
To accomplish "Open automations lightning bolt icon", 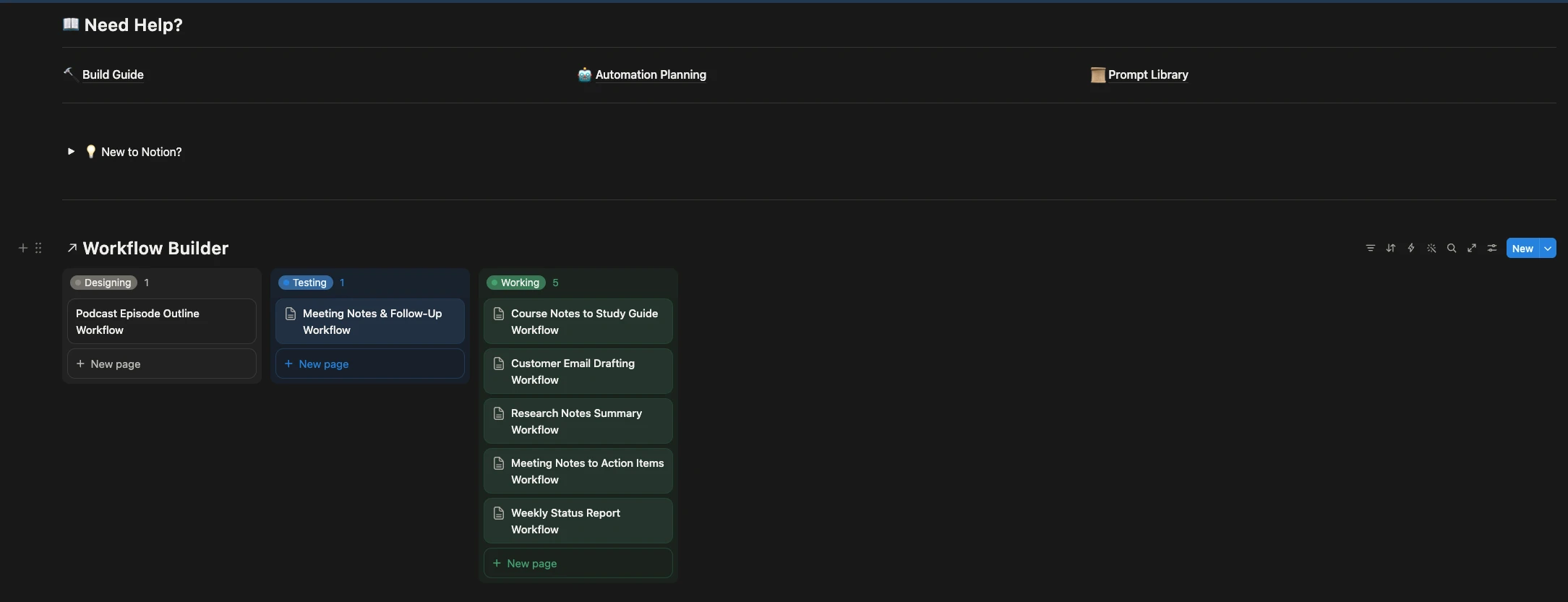I will tap(1410, 248).
